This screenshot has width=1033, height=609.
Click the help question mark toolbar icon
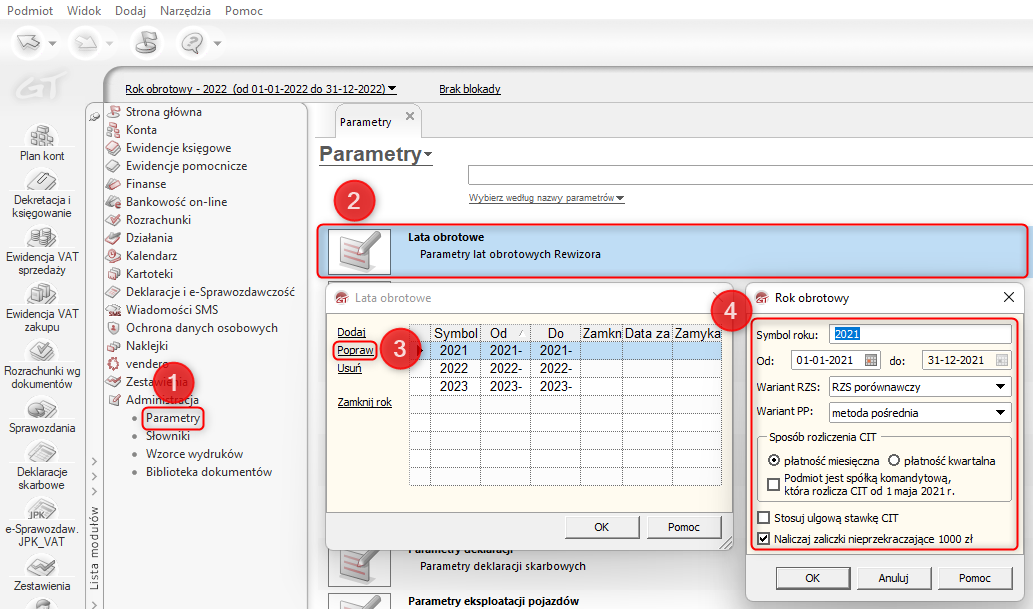(192, 43)
